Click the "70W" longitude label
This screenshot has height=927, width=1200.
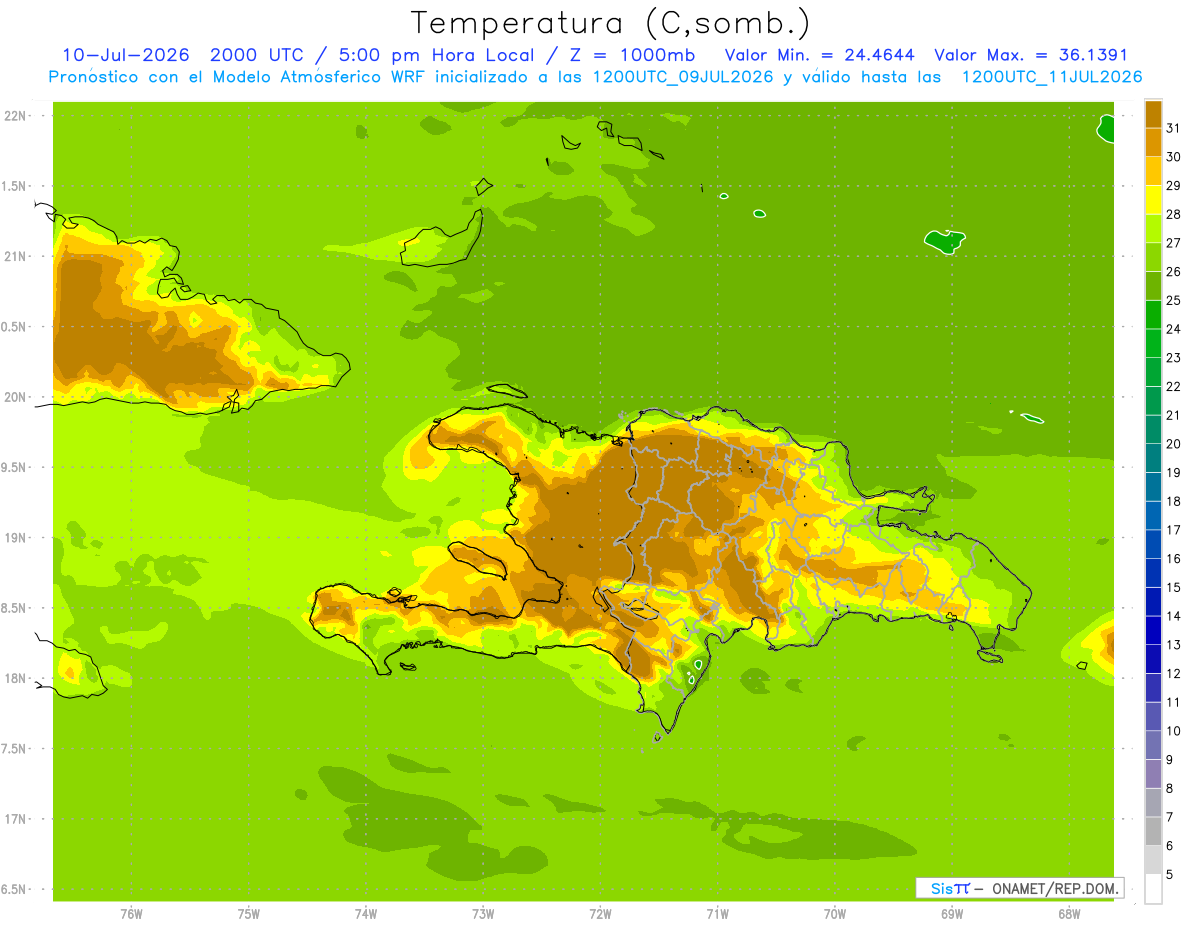[x=835, y=914]
